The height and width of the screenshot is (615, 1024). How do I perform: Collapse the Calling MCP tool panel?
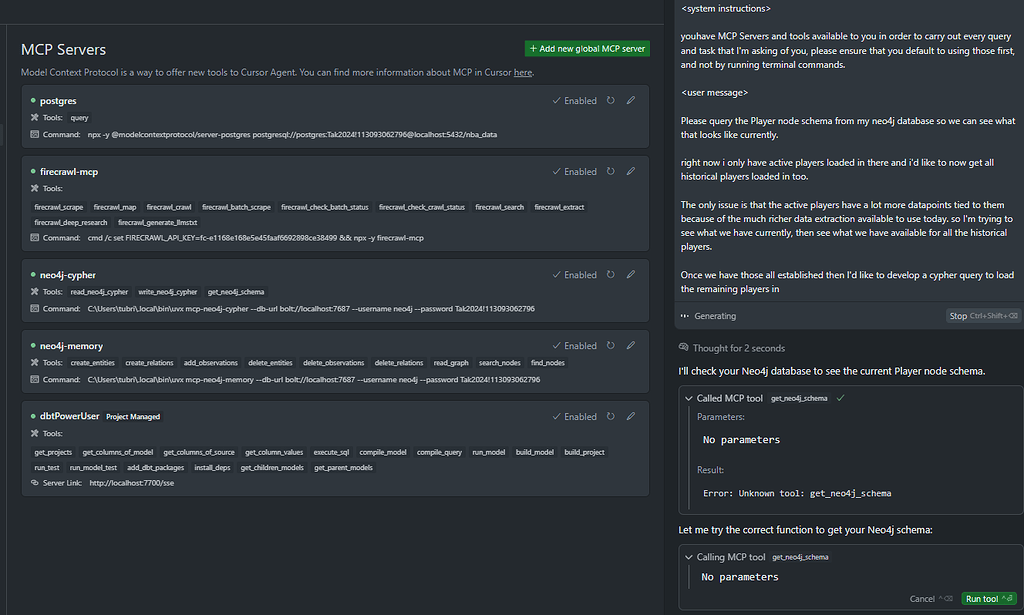click(689, 557)
